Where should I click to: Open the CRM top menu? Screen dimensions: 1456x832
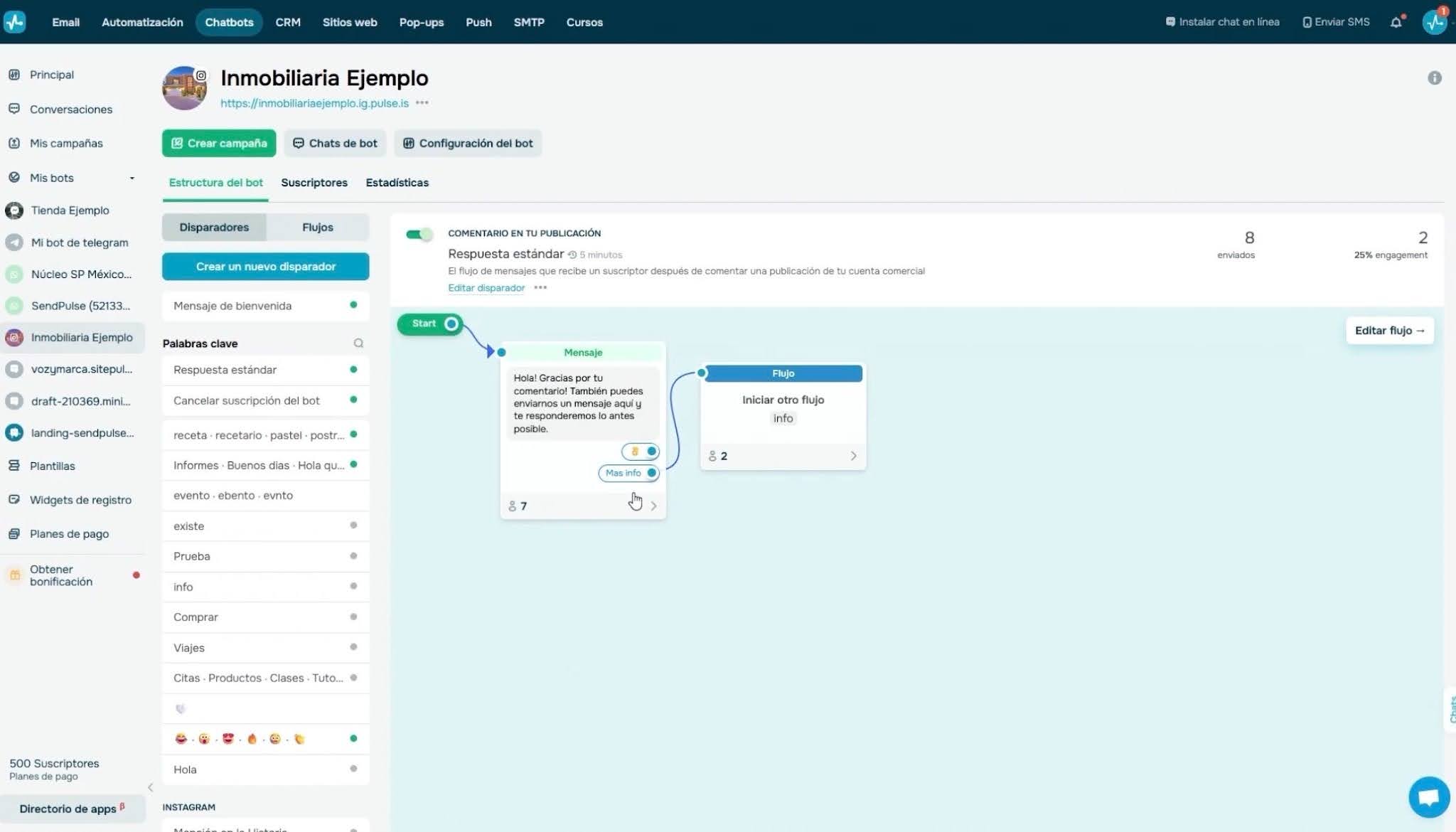[x=288, y=22]
